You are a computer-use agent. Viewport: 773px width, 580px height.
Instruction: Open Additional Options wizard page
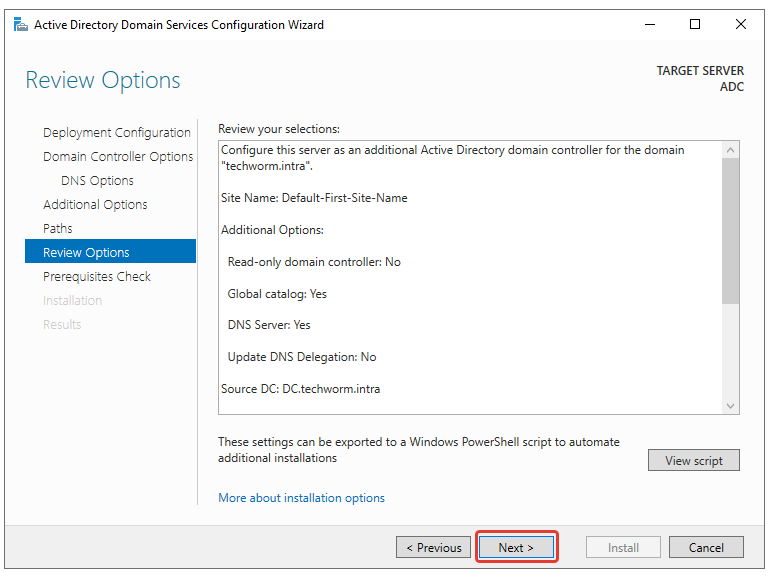click(95, 205)
